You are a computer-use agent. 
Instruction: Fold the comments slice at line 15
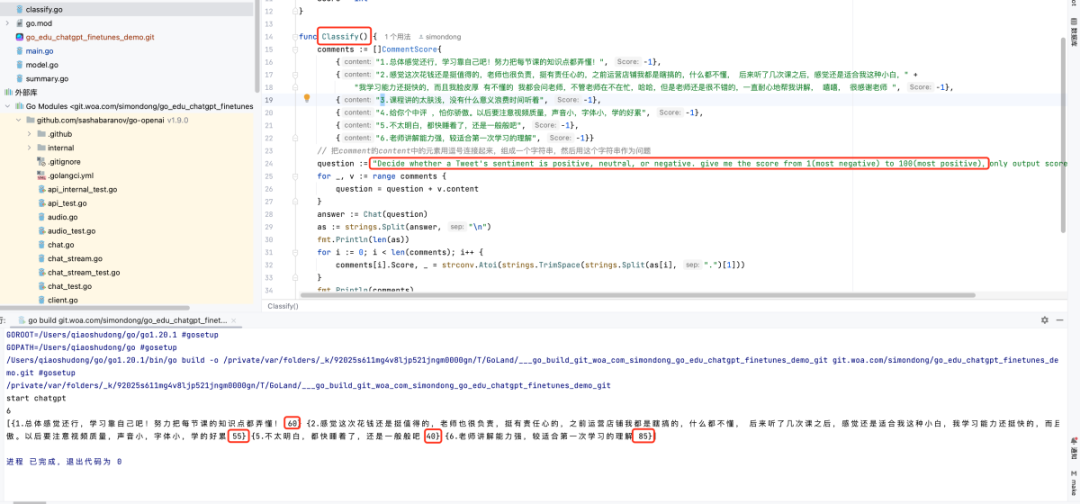tap(296, 50)
